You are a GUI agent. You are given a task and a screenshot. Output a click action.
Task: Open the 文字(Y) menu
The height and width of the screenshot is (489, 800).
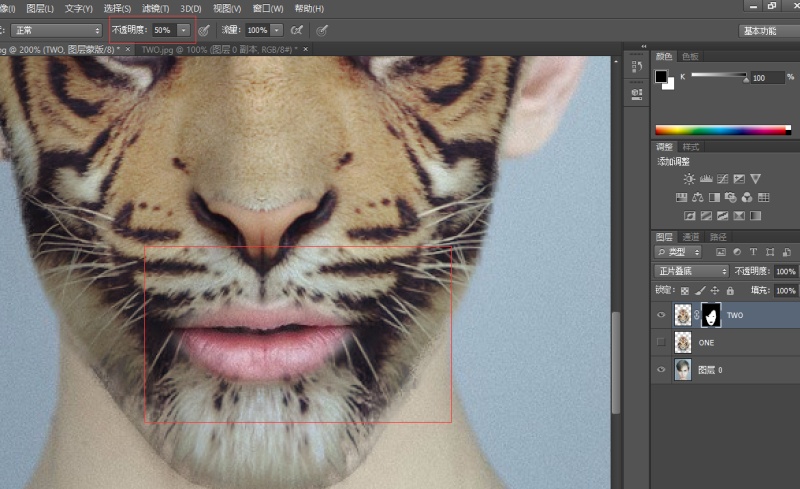79,9
